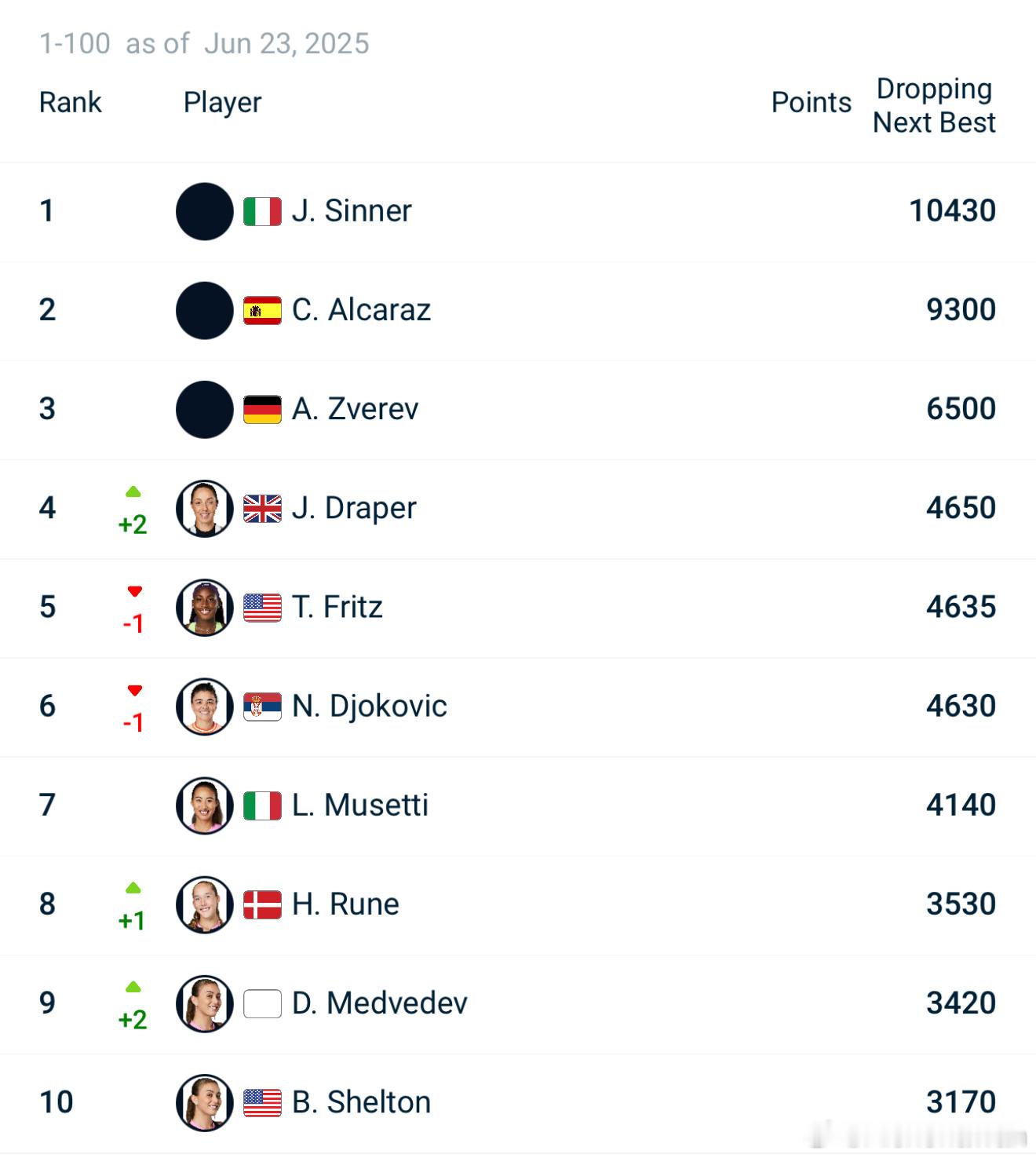Click the Spain flag beside C. Alcaraz
Screen dimensions: 1036x1158
pos(262,310)
